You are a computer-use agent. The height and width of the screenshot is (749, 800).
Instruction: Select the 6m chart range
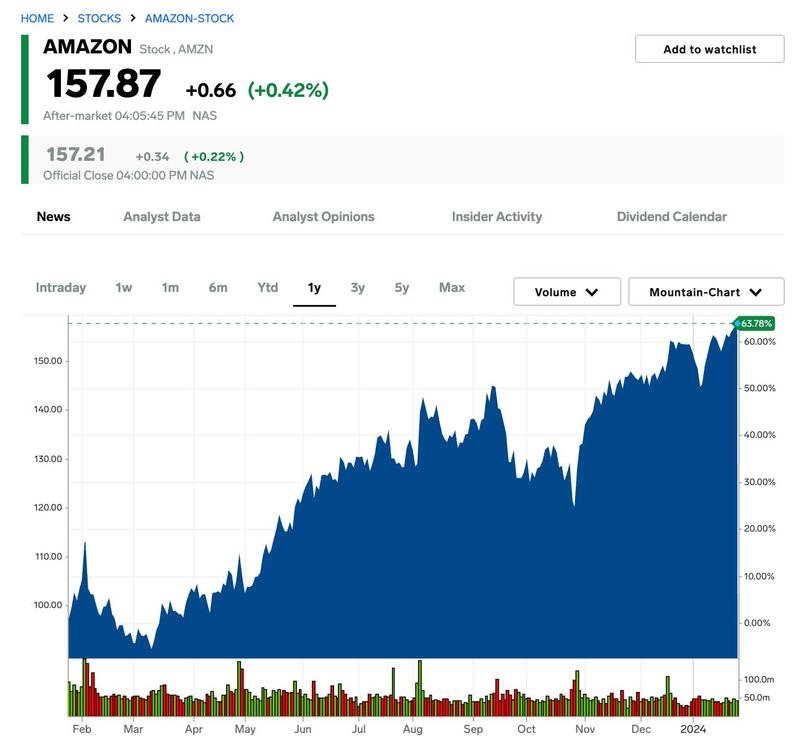tap(218, 288)
